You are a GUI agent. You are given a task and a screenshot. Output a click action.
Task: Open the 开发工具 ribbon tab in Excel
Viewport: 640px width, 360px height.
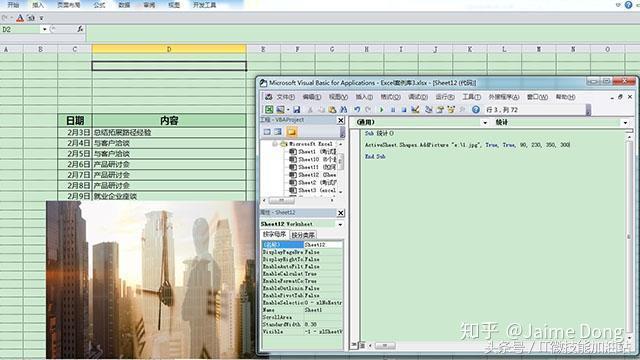pyautogui.click(x=204, y=5)
